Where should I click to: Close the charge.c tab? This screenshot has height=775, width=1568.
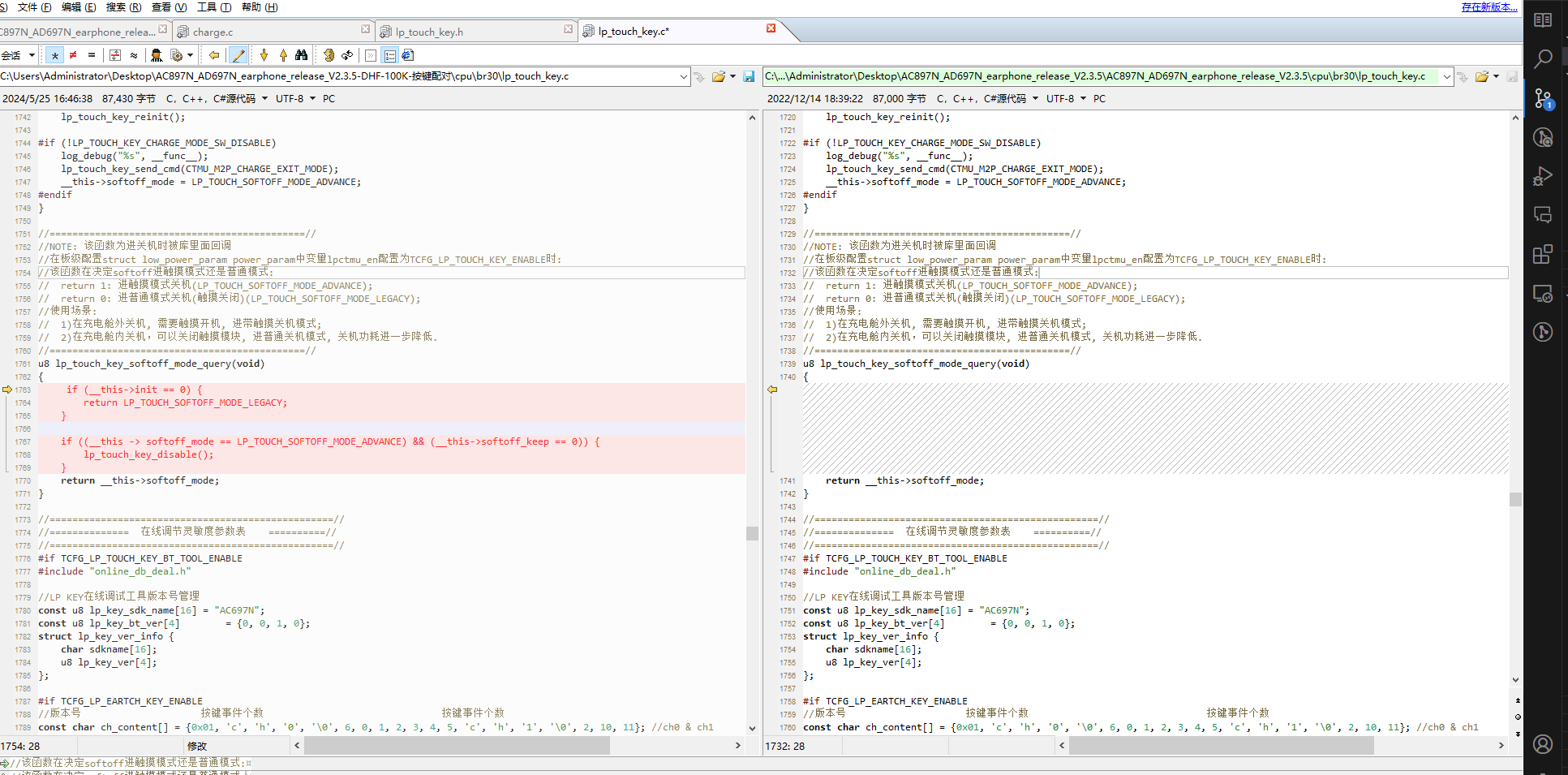(x=365, y=28)
